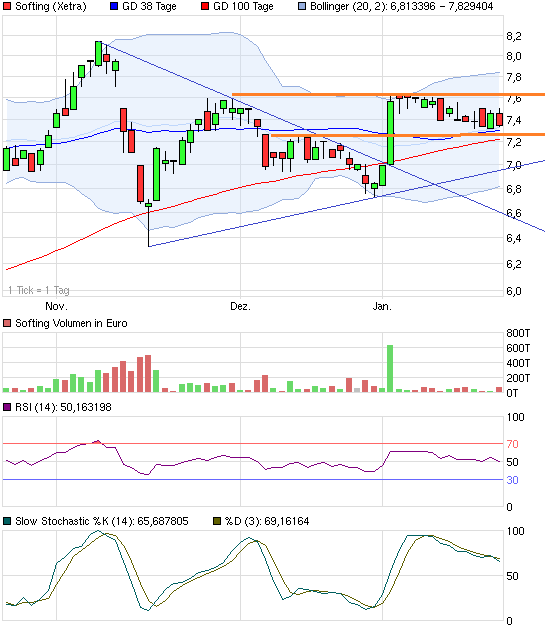545x629 pixels.
Task: Click the 'Nov.' axis label
Action: tap(57, 306)
